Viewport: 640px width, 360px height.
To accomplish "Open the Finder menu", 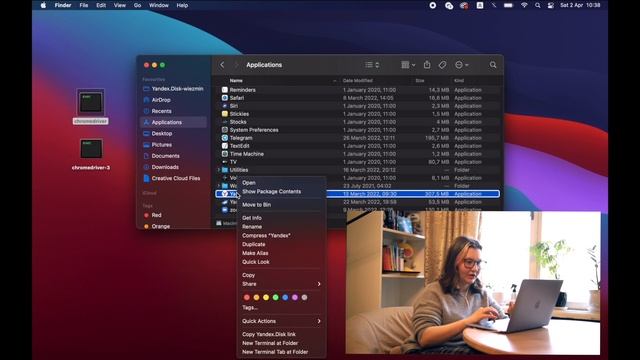I will (63, 5).
